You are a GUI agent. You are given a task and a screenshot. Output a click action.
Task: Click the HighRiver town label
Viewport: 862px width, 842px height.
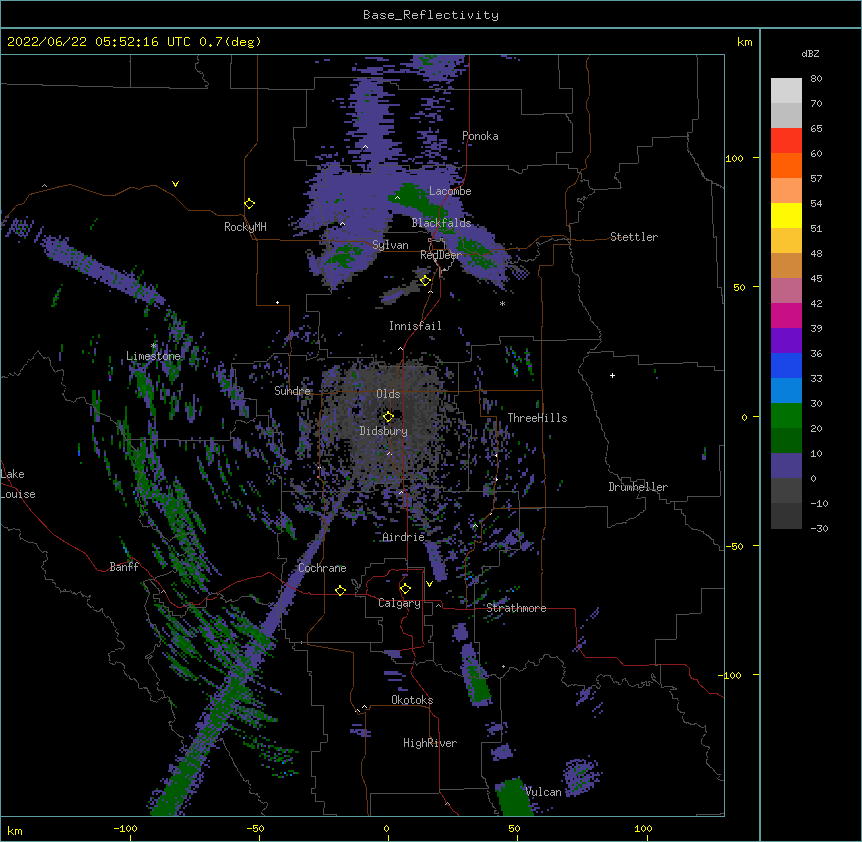(x=430, y=743)
